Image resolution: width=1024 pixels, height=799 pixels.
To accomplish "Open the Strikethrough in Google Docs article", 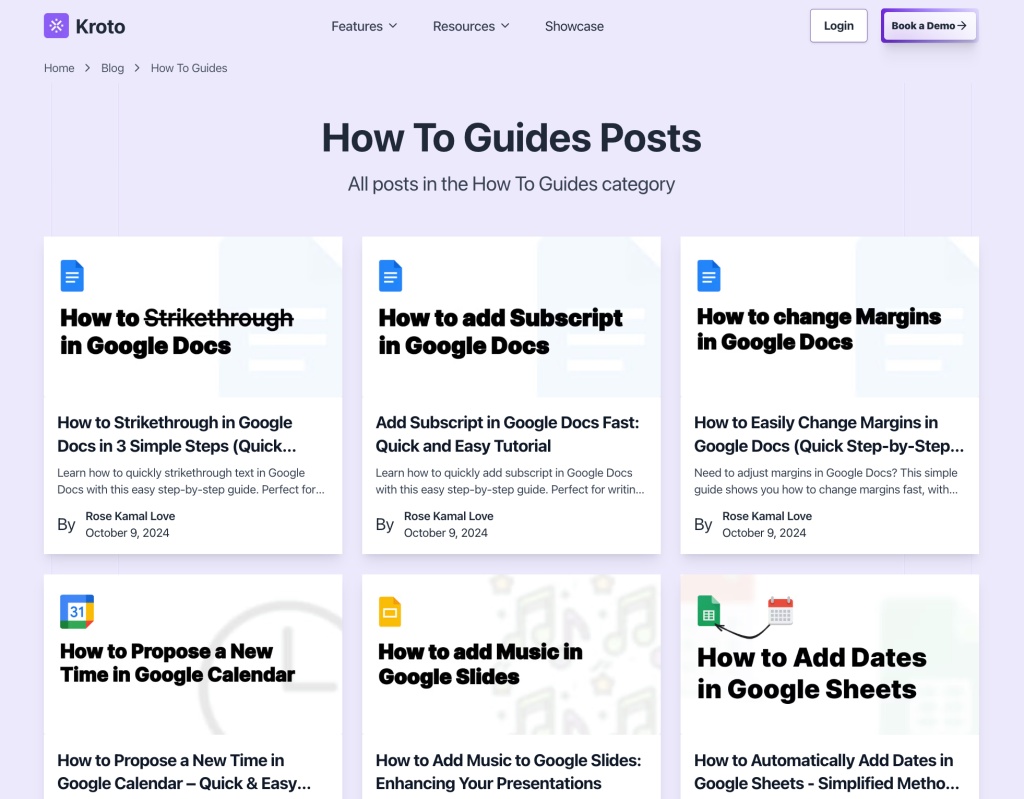I will (x=175, y=434).
